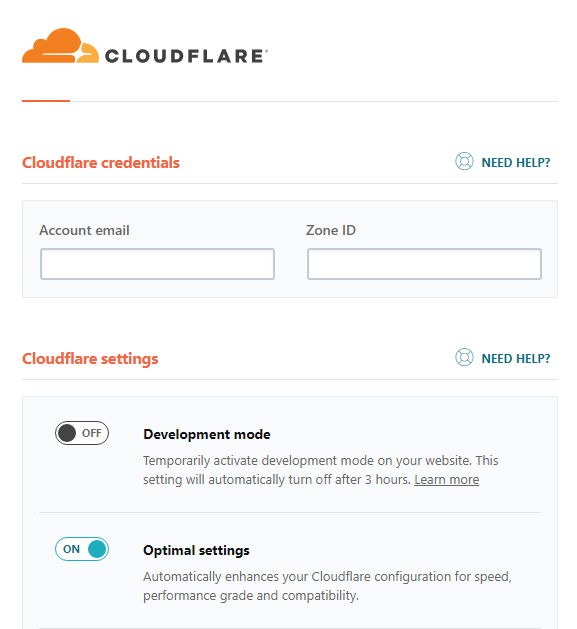Click the Optimal settings description text

[327, 586]
